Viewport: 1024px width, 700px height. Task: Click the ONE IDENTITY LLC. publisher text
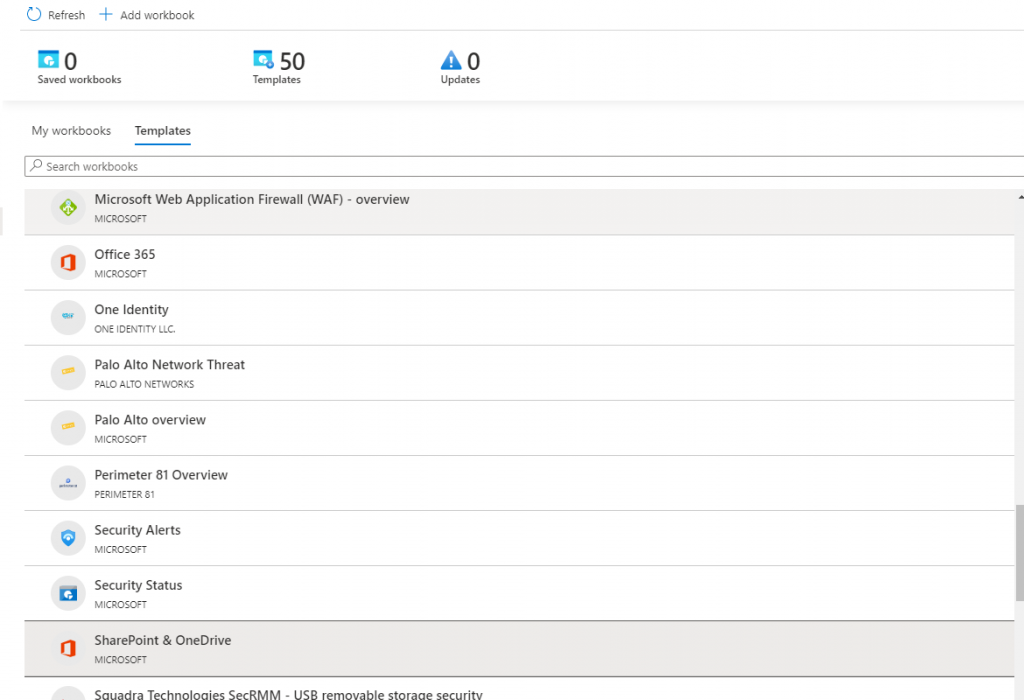135,329
